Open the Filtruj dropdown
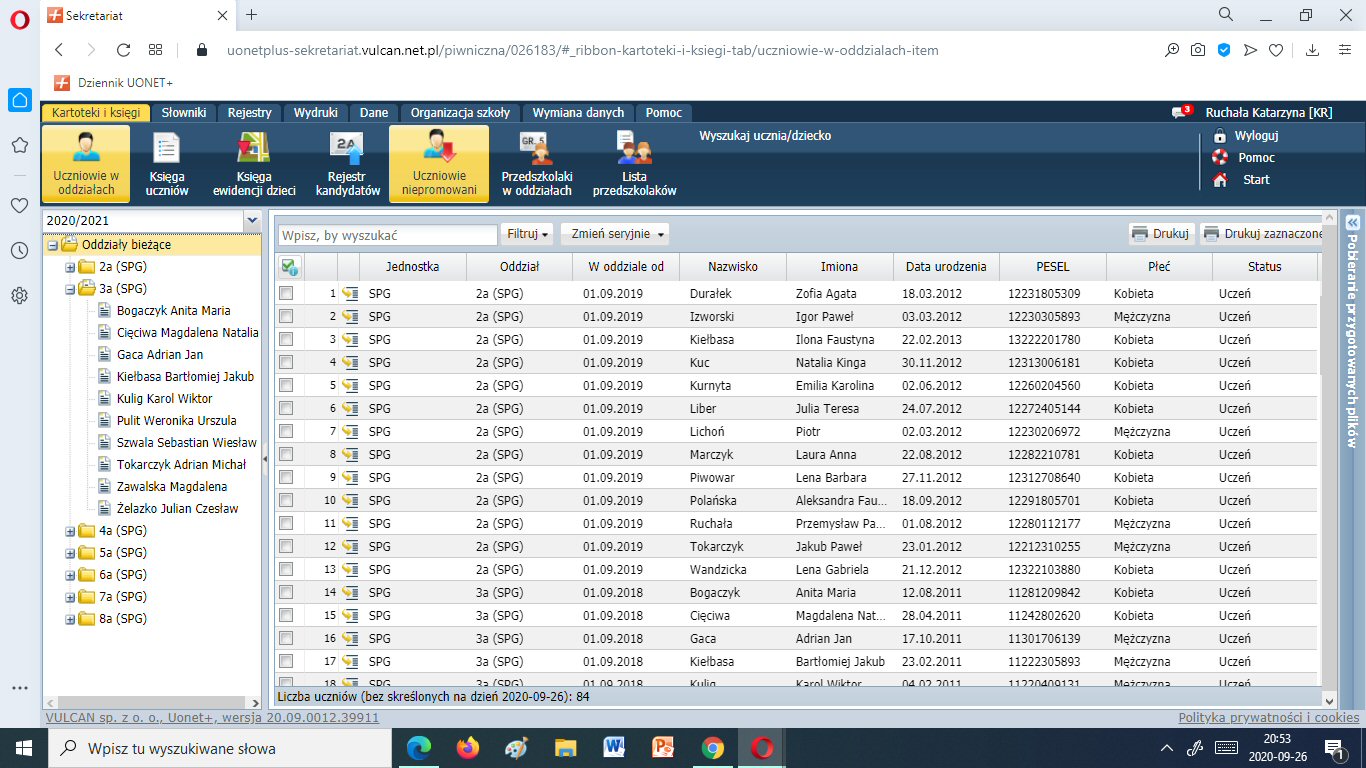1366x768 pixels. click(x=528, y=234)
